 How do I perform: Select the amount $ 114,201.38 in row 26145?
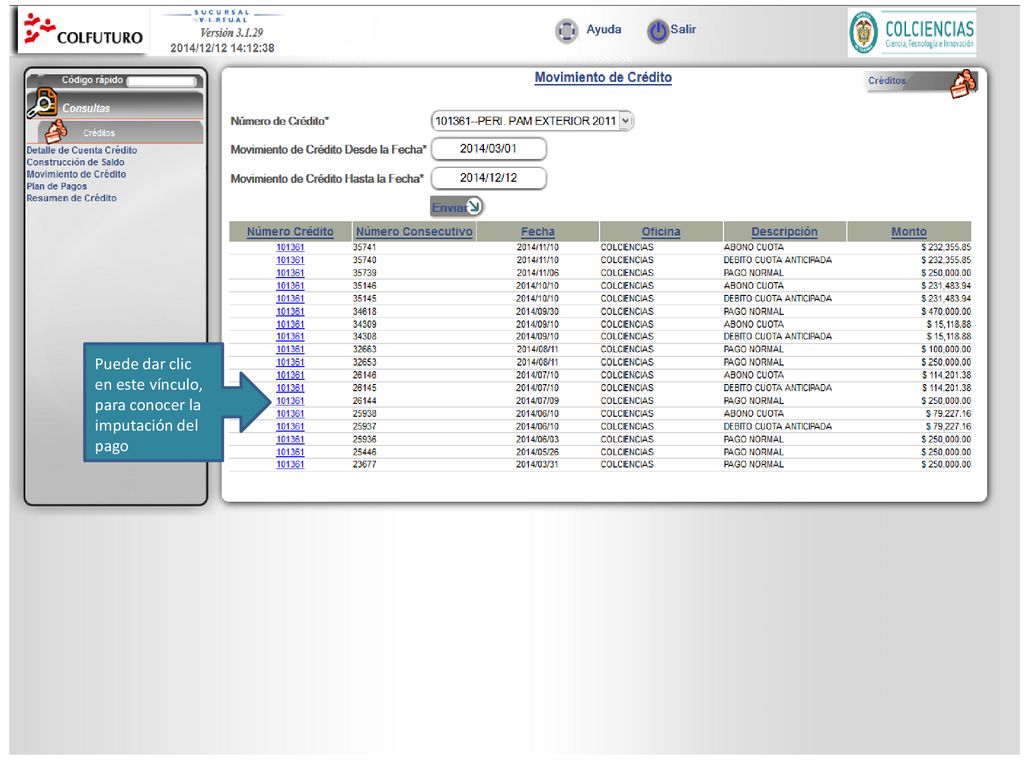(946, 388)
